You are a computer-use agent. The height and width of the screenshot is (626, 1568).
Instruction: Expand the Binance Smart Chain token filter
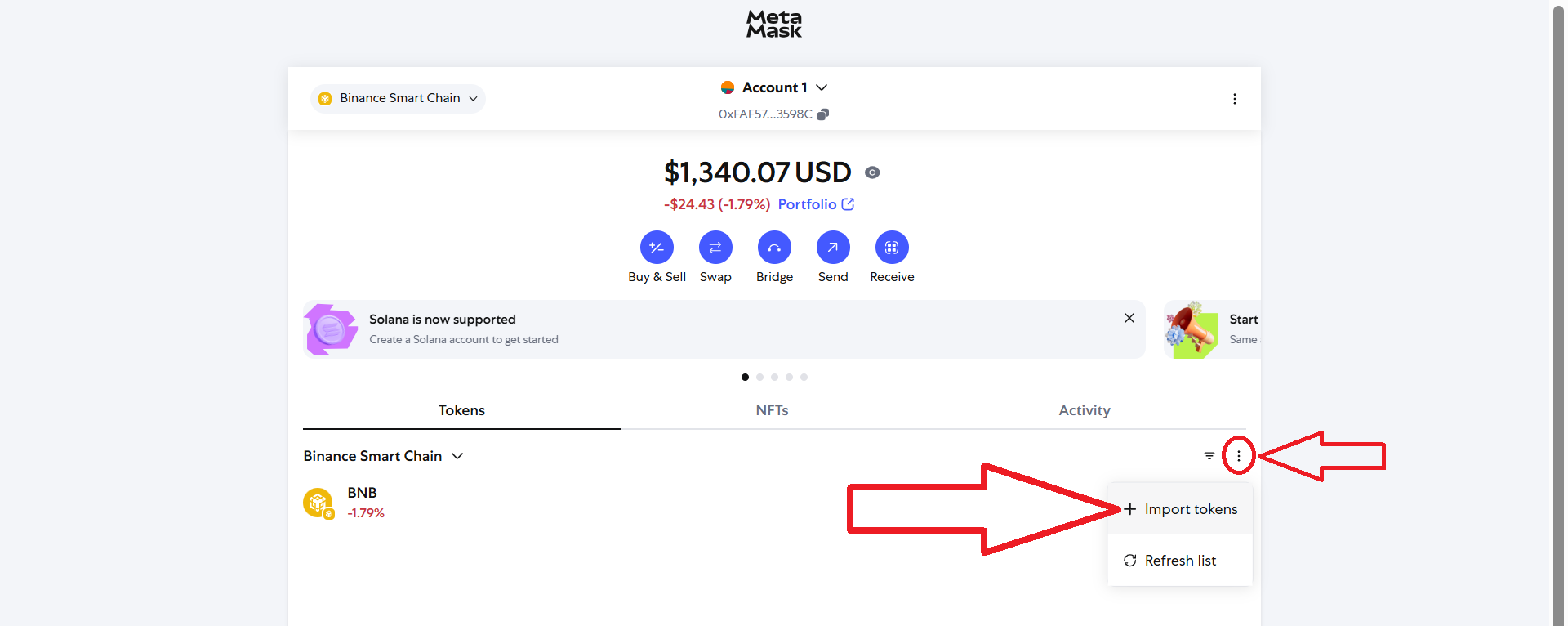click(383, 456)
